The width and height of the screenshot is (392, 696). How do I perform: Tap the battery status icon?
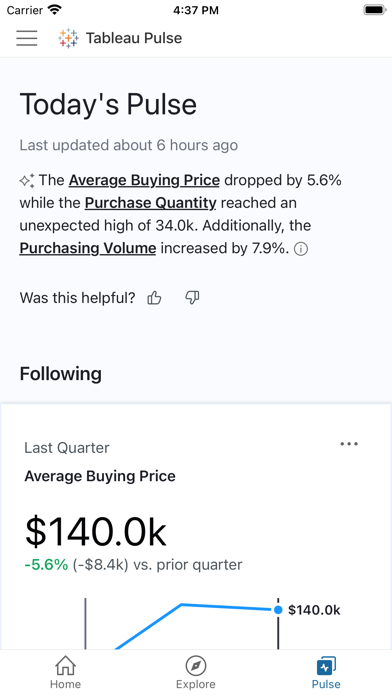coord(375,10)
